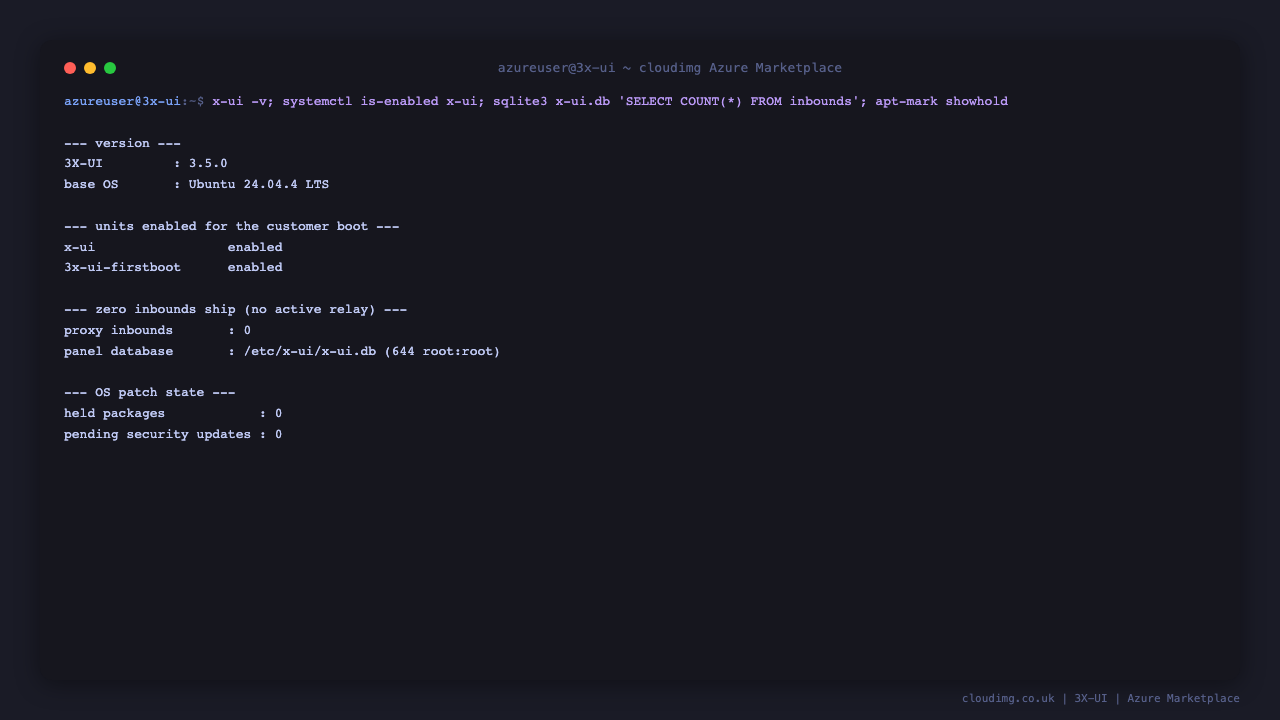Click the 'zero inbounds ship (no active relay)' header
This screenshot has height=720, width=1280.
coord(235,309)
